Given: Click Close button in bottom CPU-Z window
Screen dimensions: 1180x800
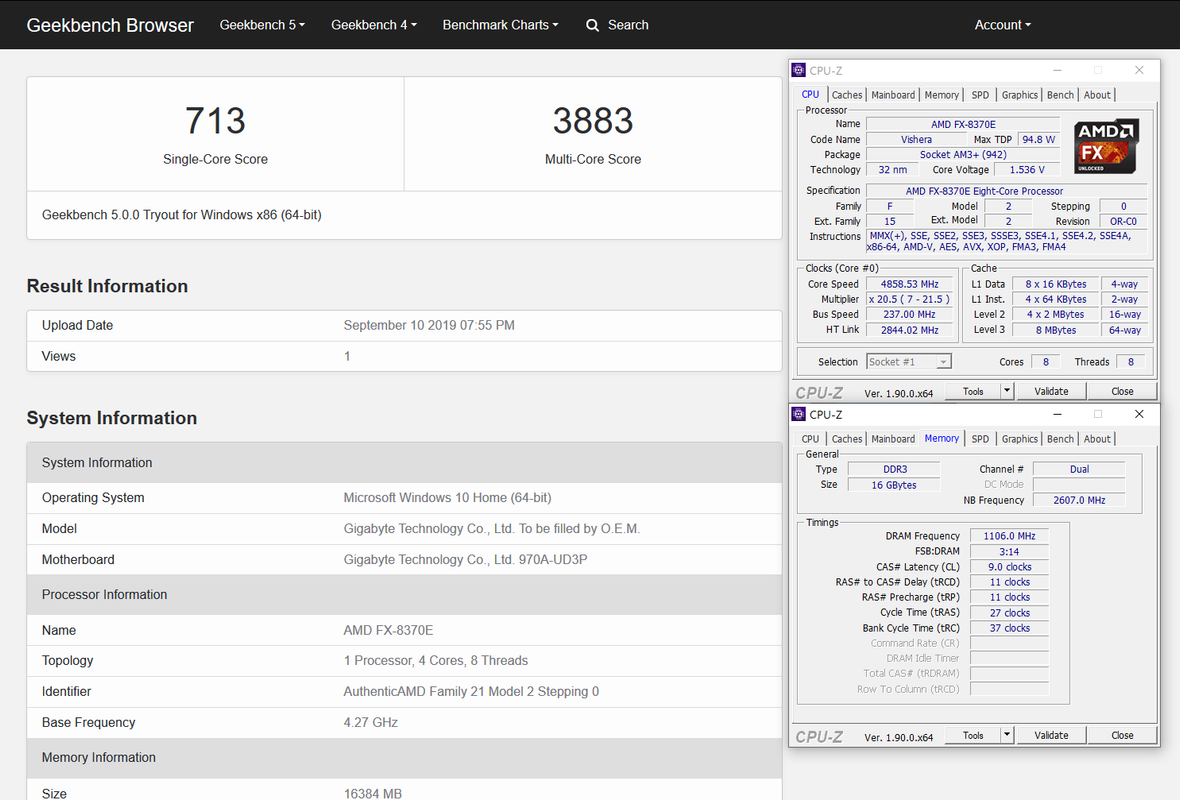Looking at the screenshot, I should pyautogui.click(x=1122, y=735).
